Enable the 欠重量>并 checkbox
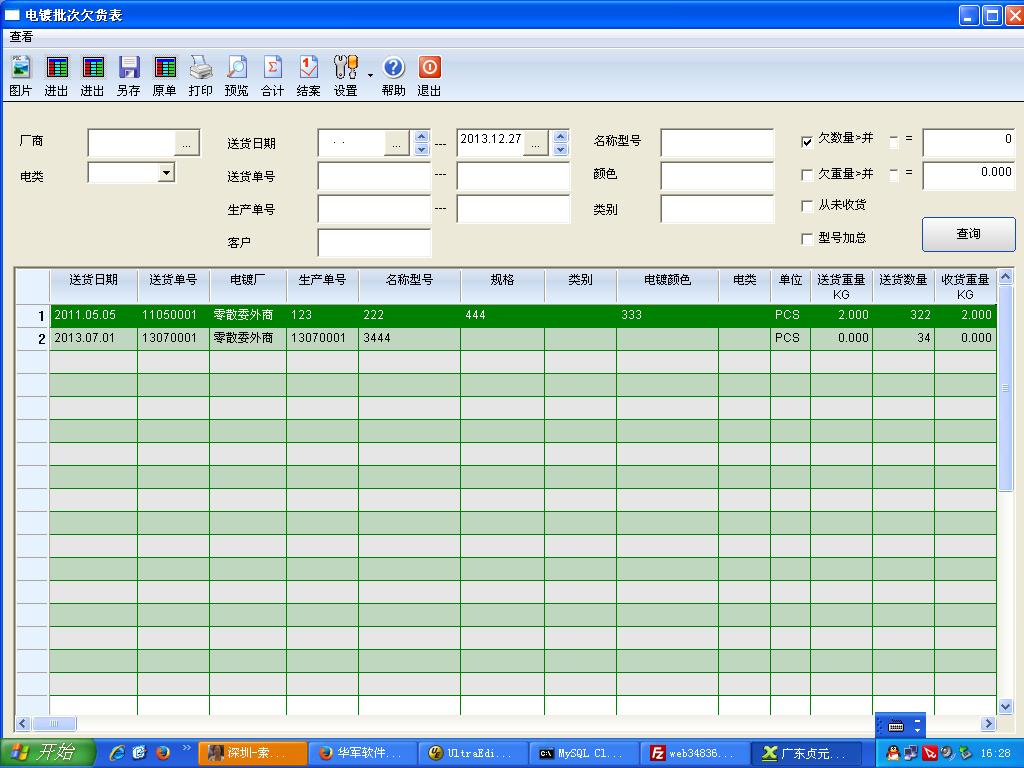Screen dimensions: 1024x768 [x=807, y=174]
